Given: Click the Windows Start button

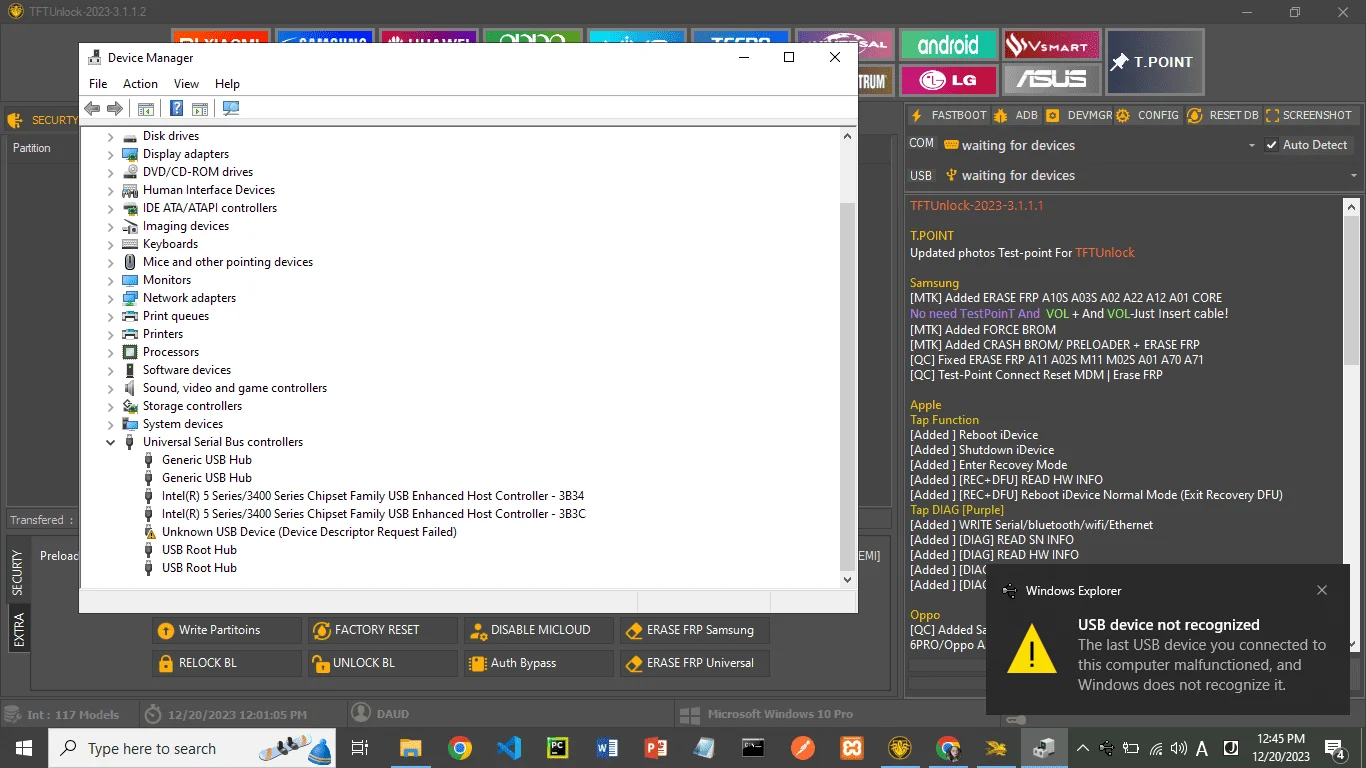Looking at the screenshot, I should (24, 747).
